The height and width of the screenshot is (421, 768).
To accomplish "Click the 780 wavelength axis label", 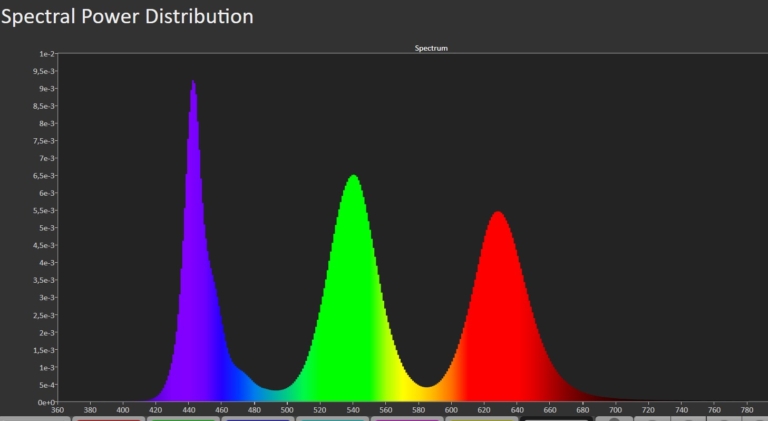I will [746, 409].
